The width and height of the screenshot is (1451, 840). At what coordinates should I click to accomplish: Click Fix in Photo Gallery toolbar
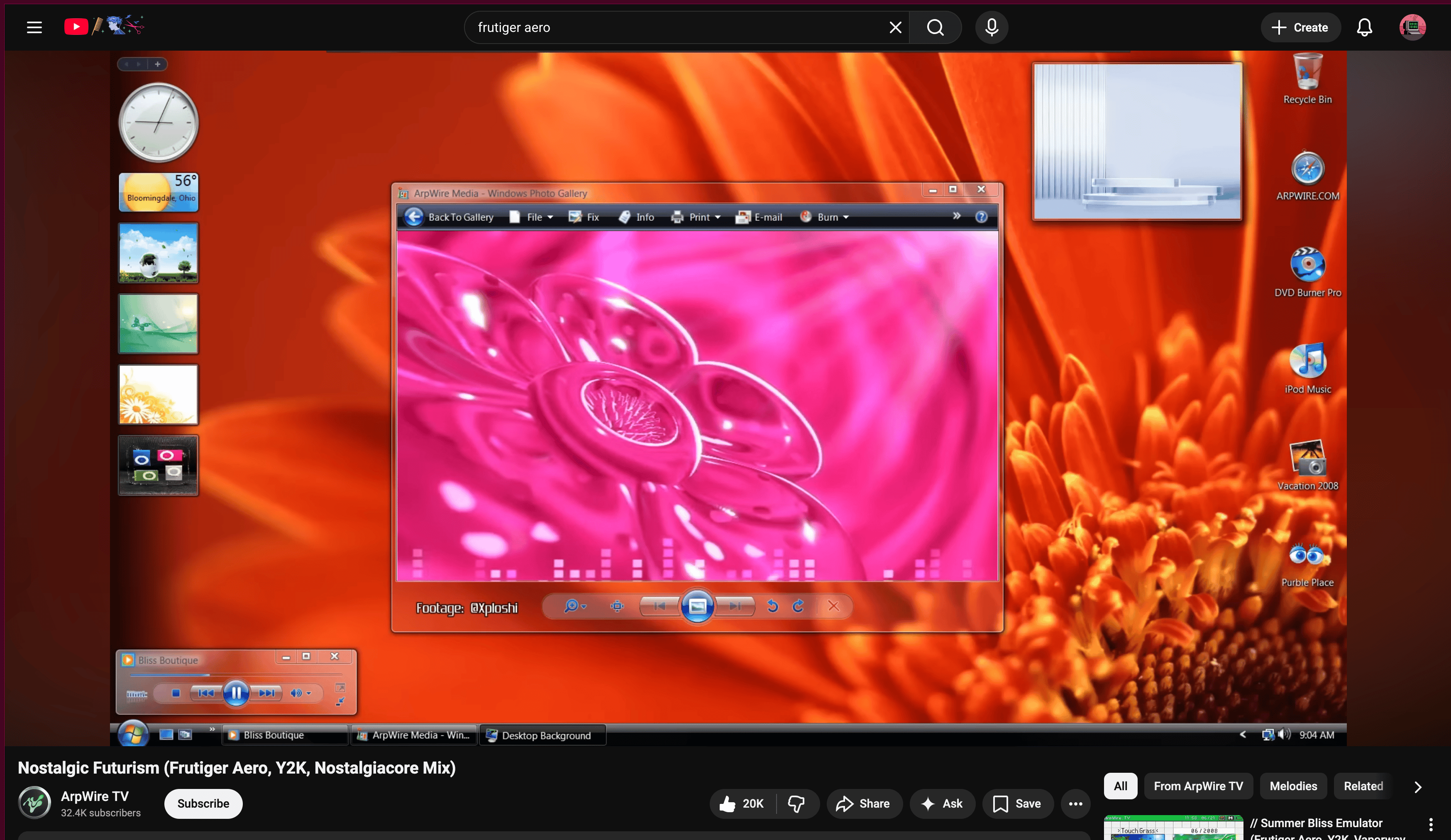pyautogui.click(x=584, y=217)
